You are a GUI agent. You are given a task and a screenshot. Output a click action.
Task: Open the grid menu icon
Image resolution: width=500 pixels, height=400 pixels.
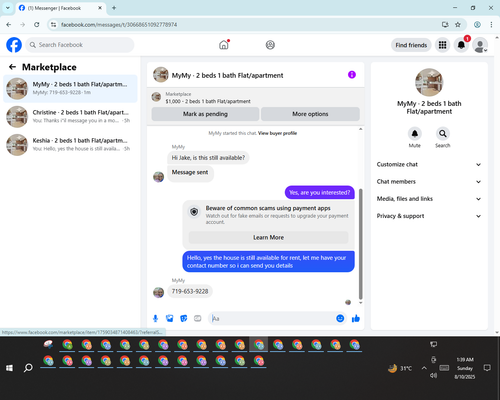tap(442, 45)
